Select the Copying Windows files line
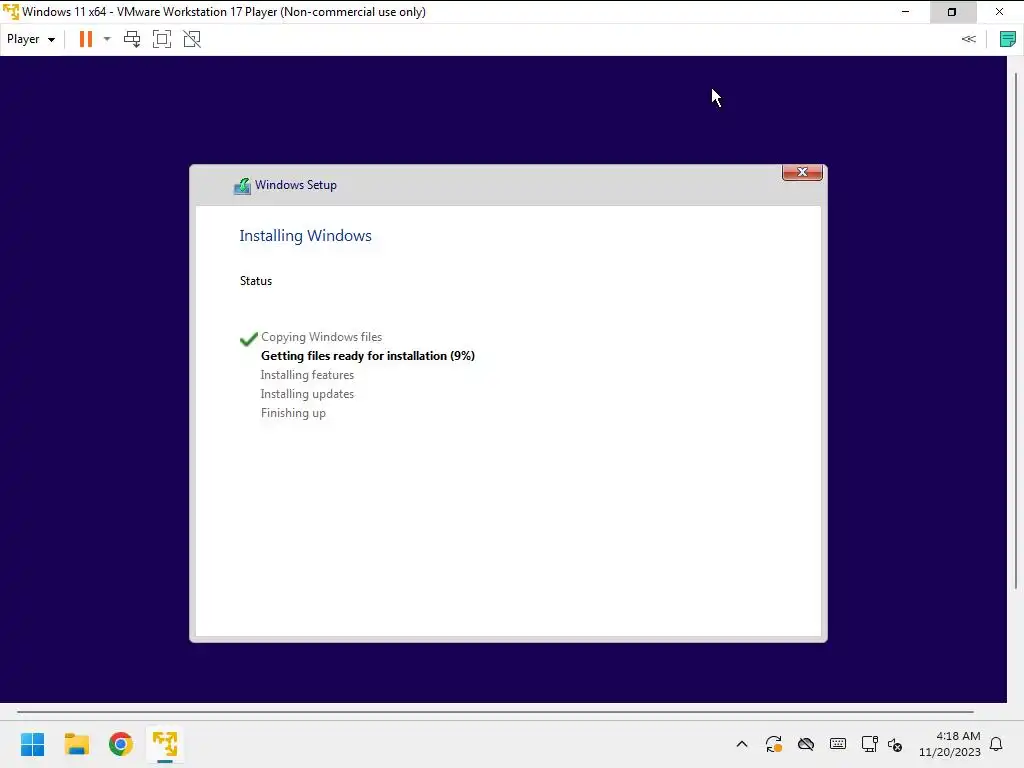Image resolution: width=1024 pixels, height=768 pixels. (x=321, y=337)
